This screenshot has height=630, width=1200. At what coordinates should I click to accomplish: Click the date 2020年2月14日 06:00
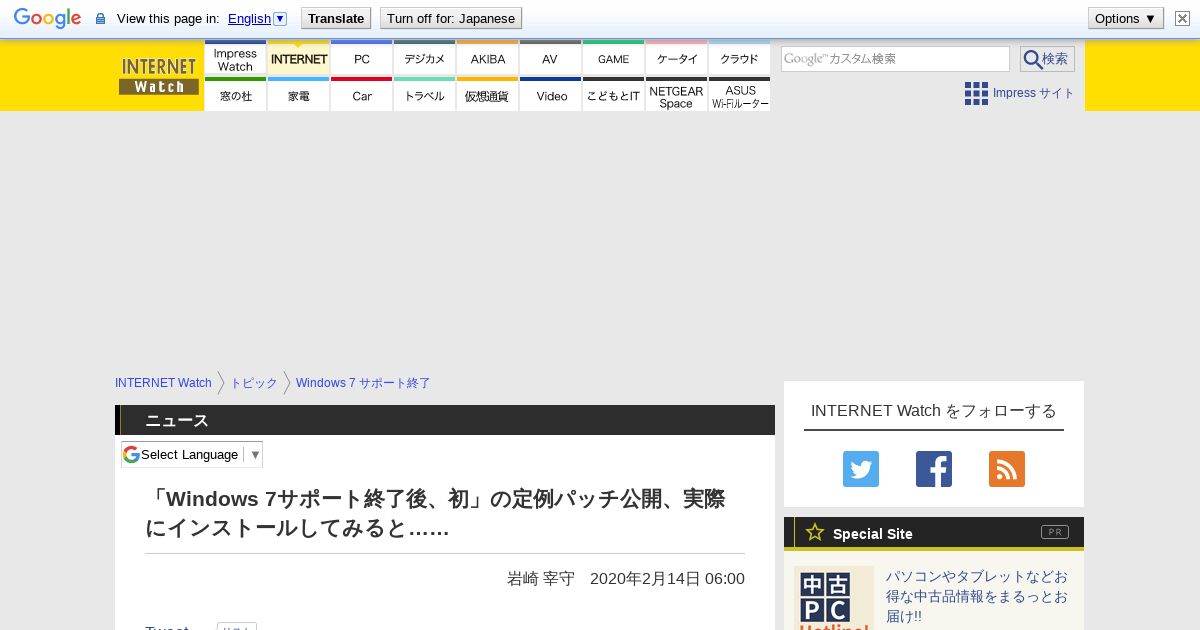coord(667,578)
